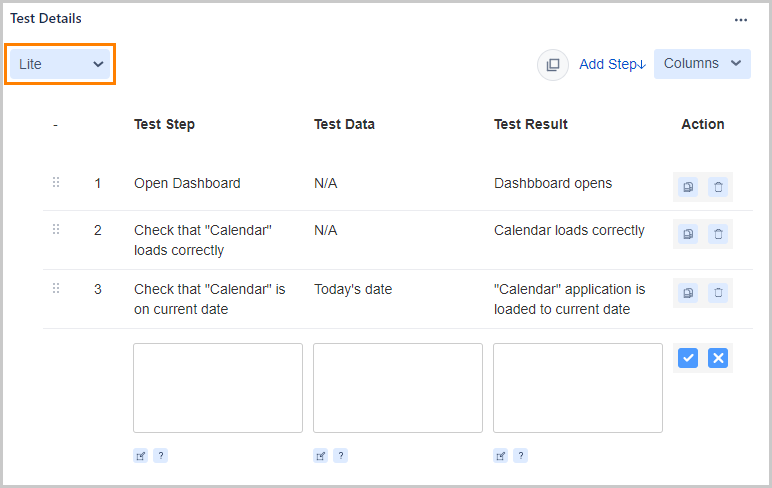Cancel new step with the X button
The width and height of the screenshot is (772, 488).
click(718, 358)
